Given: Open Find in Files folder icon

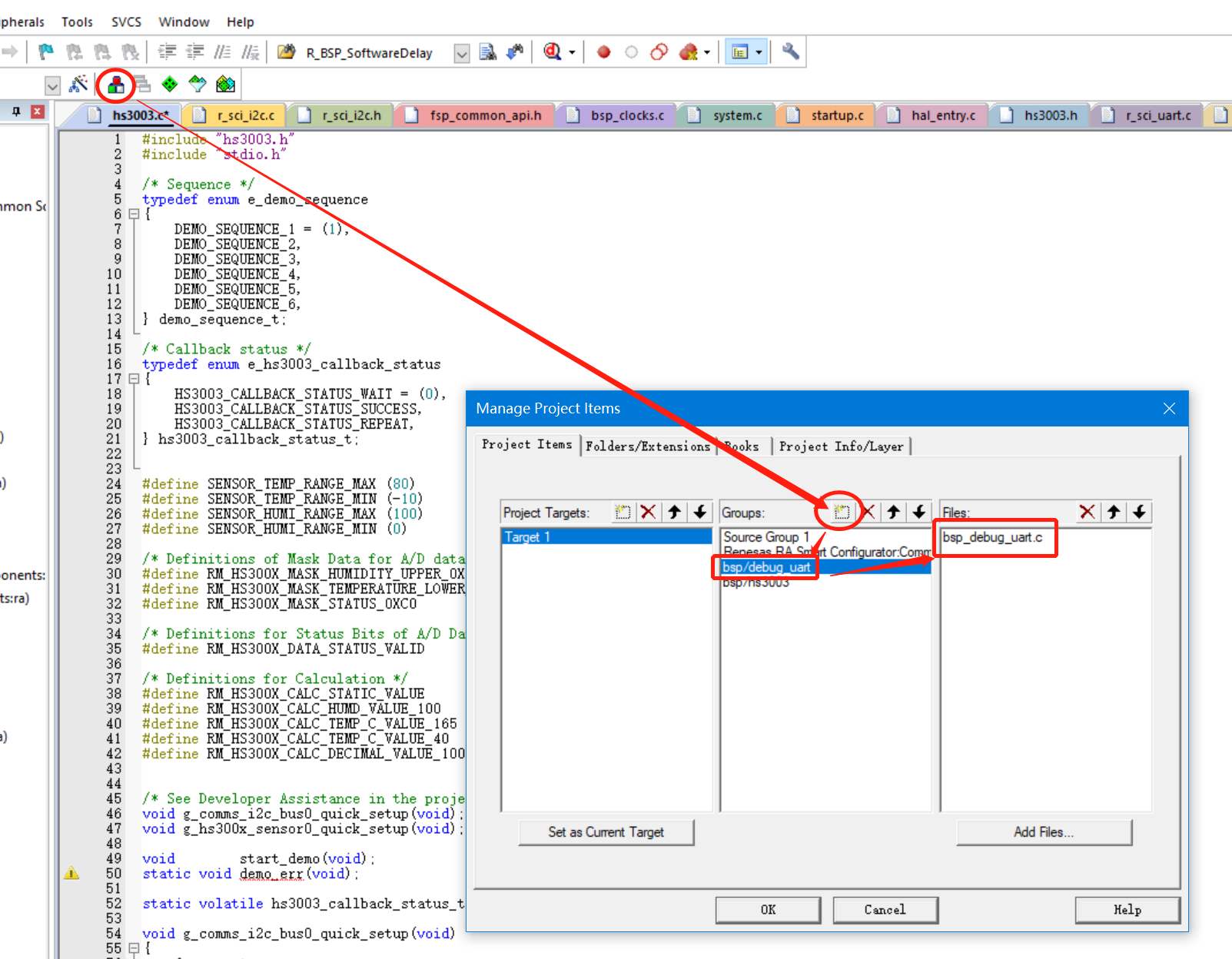Looking at the screenshot, I should point(287,51).
